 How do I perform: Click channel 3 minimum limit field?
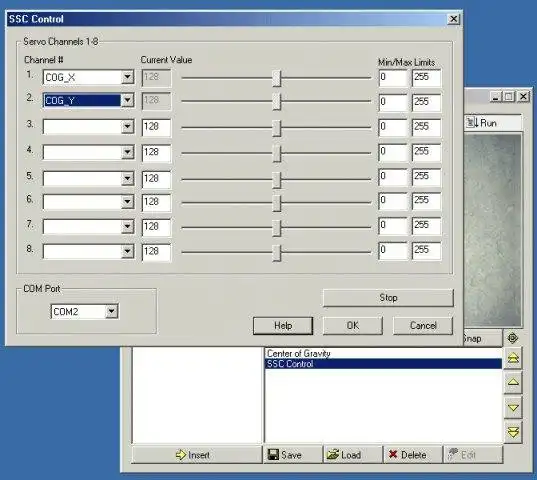[x=393, y=127]
